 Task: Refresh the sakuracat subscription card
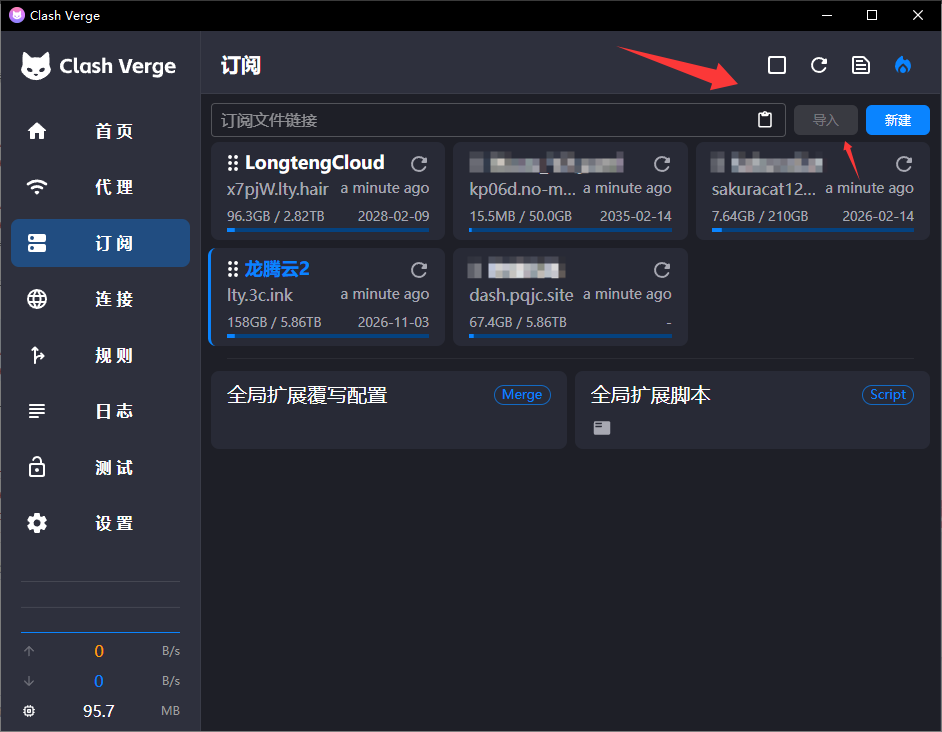pos(904,164)
